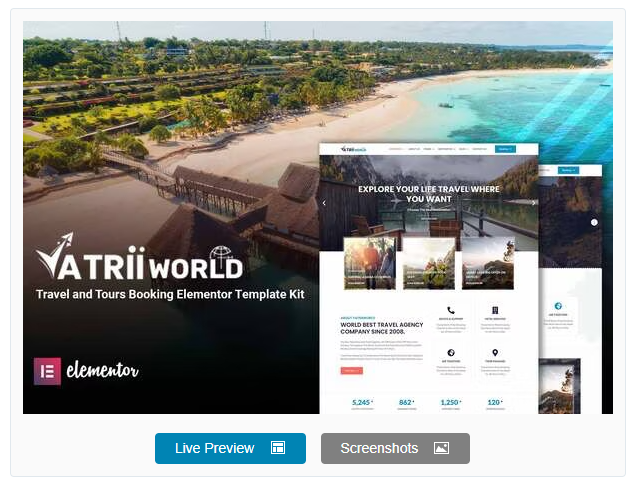Click the red button in the mockup about section
Viewport: 637px width, 499px height.
click(x=351, y=371)
